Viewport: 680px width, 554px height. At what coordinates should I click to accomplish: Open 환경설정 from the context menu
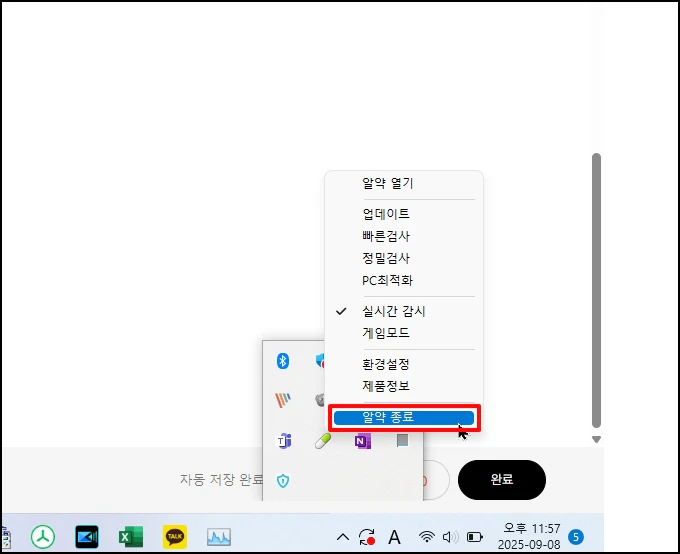(x=404, y=364)
